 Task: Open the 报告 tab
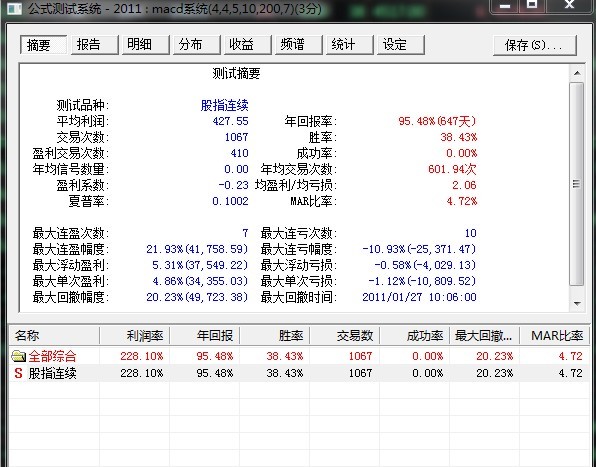[x=95, y=45]
